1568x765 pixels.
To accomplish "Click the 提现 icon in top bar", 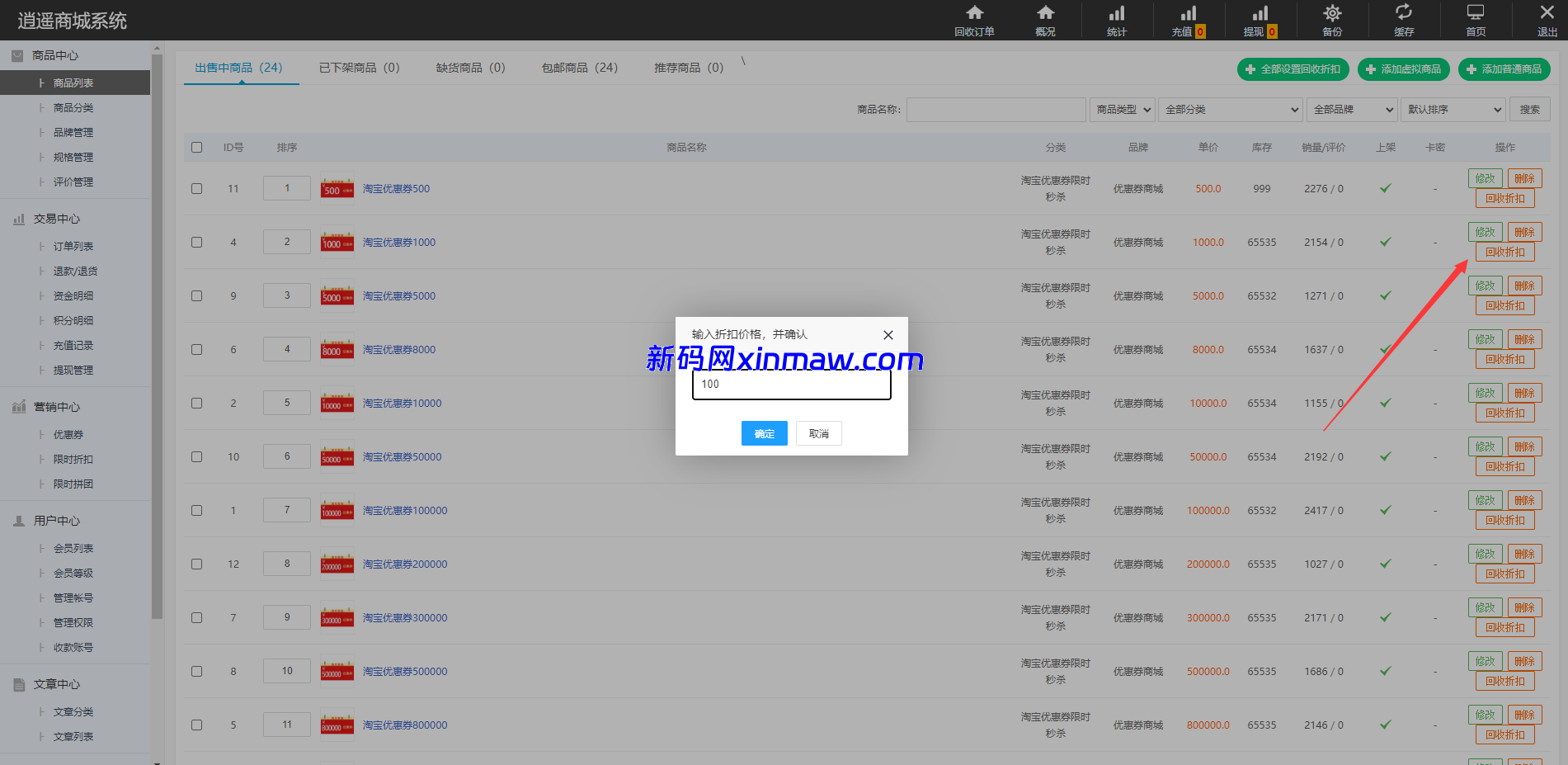I will 1260,13.
